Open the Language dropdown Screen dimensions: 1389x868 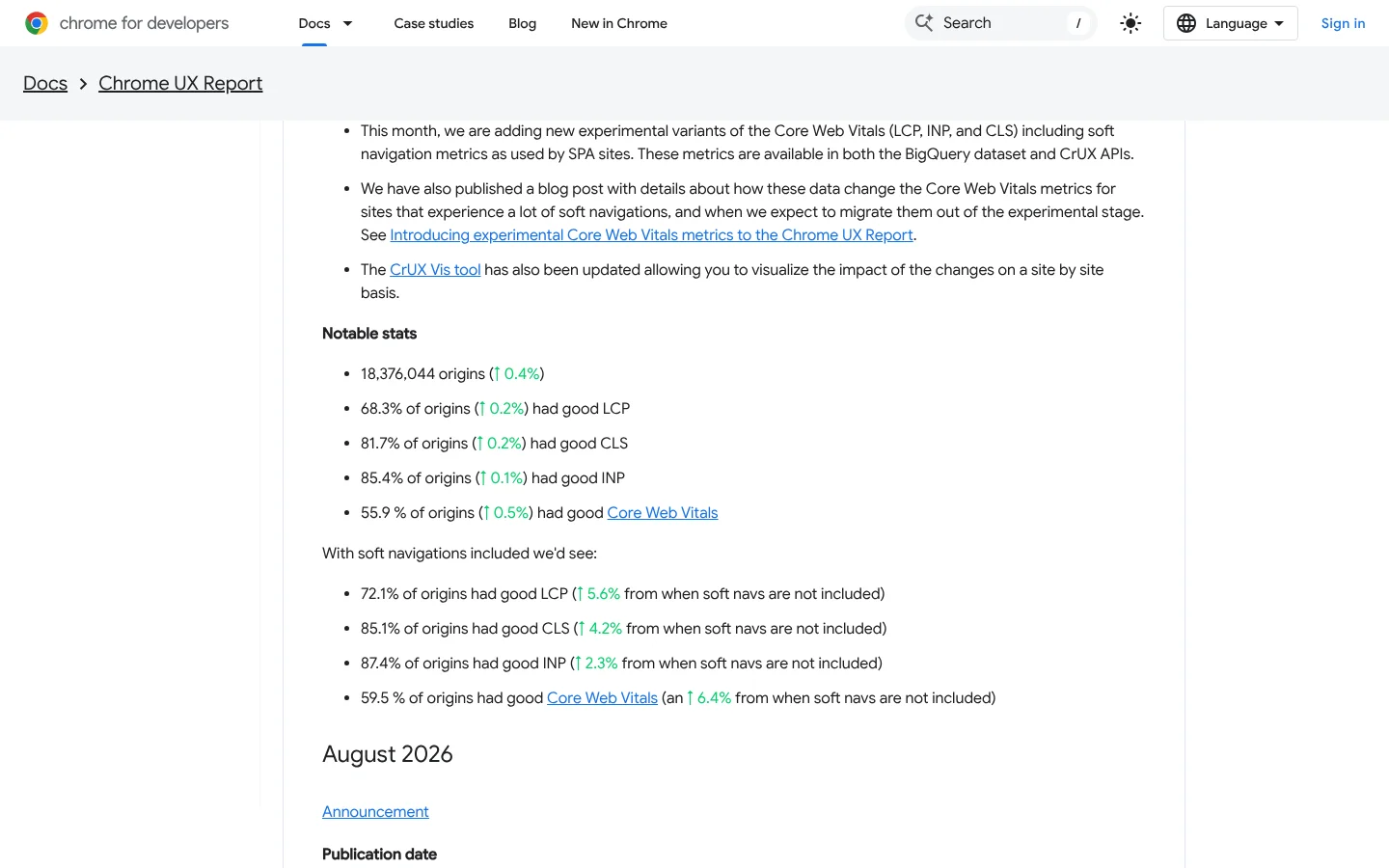pyautogui.click(x=1231, y=23)
